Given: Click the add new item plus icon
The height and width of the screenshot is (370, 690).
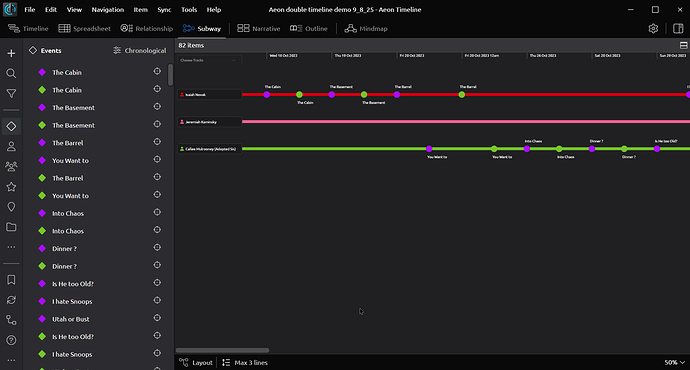Looking at the screenshot, I should tap(11, 53).
